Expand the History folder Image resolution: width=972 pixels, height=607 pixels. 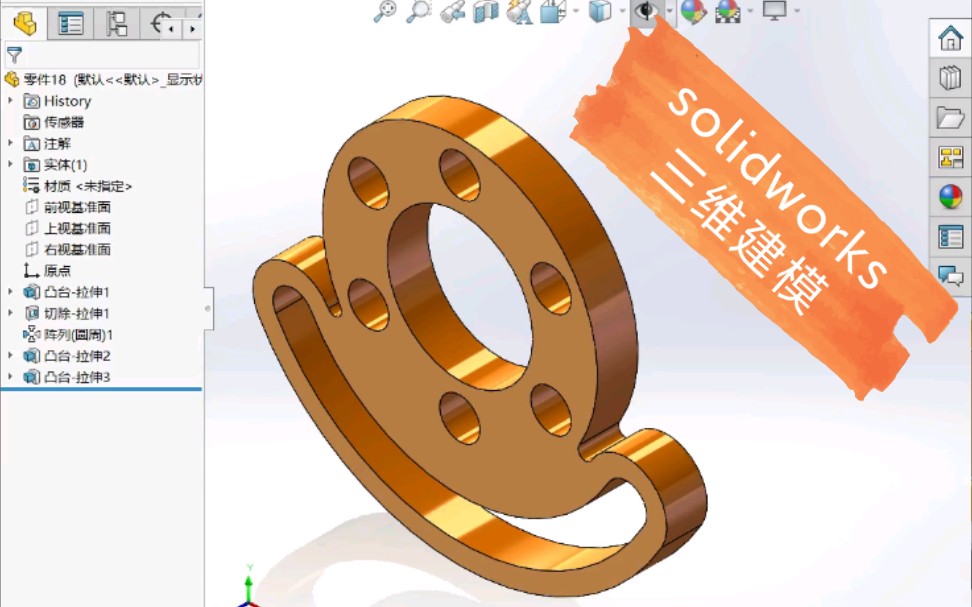tap(9, 101)
